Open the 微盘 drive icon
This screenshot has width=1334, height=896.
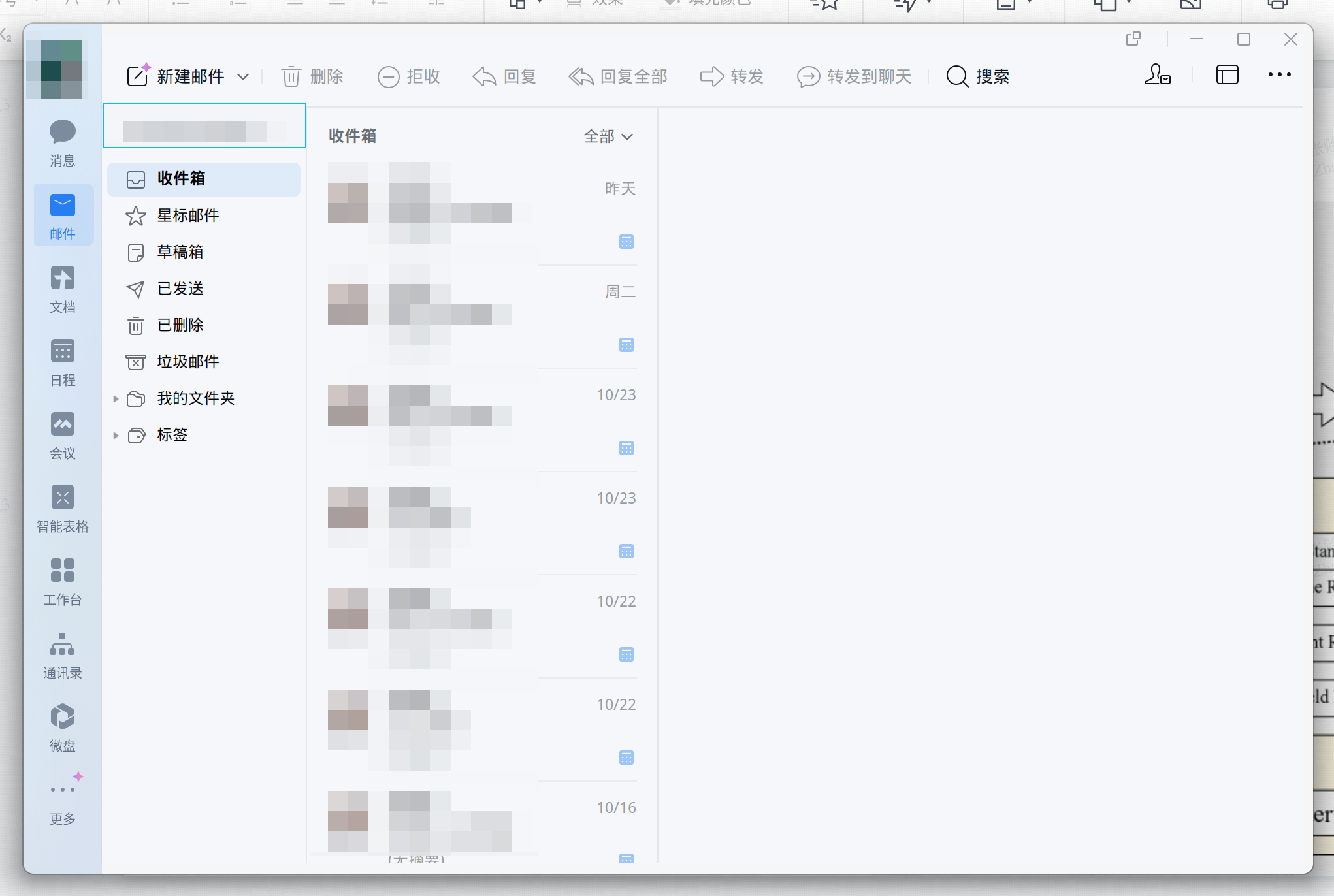[x=63, y=728]
